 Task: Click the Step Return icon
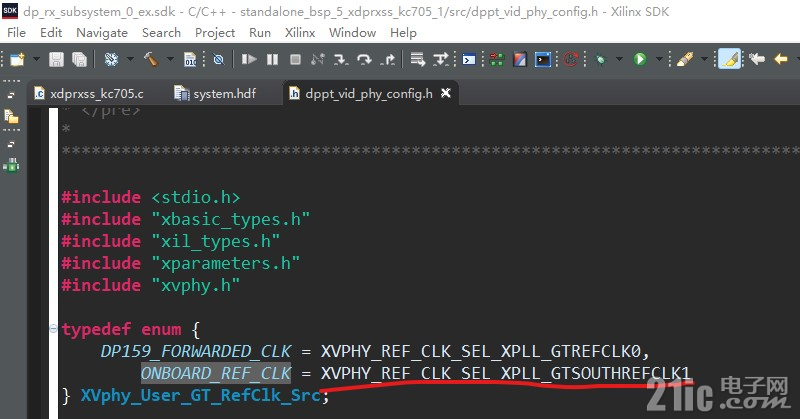[387, 60]
